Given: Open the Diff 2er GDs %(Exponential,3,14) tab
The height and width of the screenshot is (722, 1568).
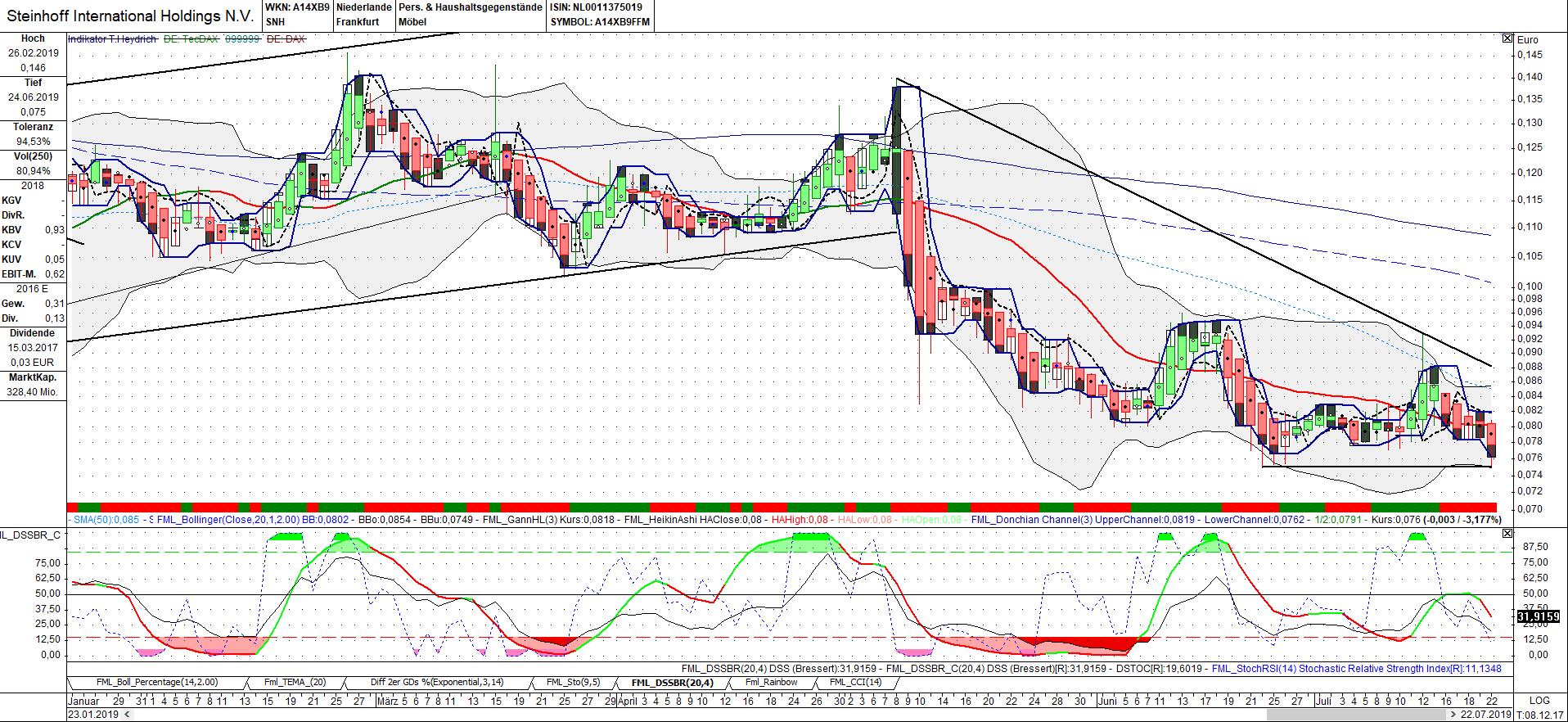Looking at the screenshot, I should (x=437, y=682).
